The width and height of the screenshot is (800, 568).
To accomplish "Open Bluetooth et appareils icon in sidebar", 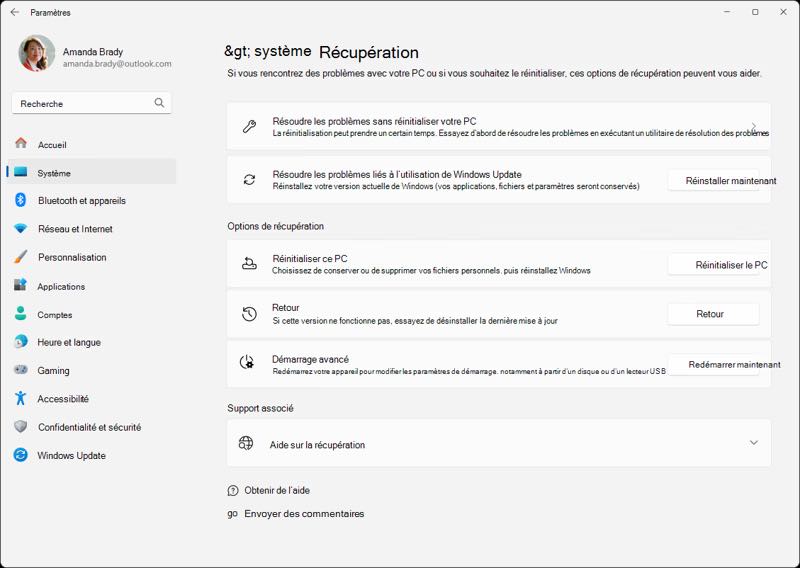I will pyautogui.click(x=20, y=200).
